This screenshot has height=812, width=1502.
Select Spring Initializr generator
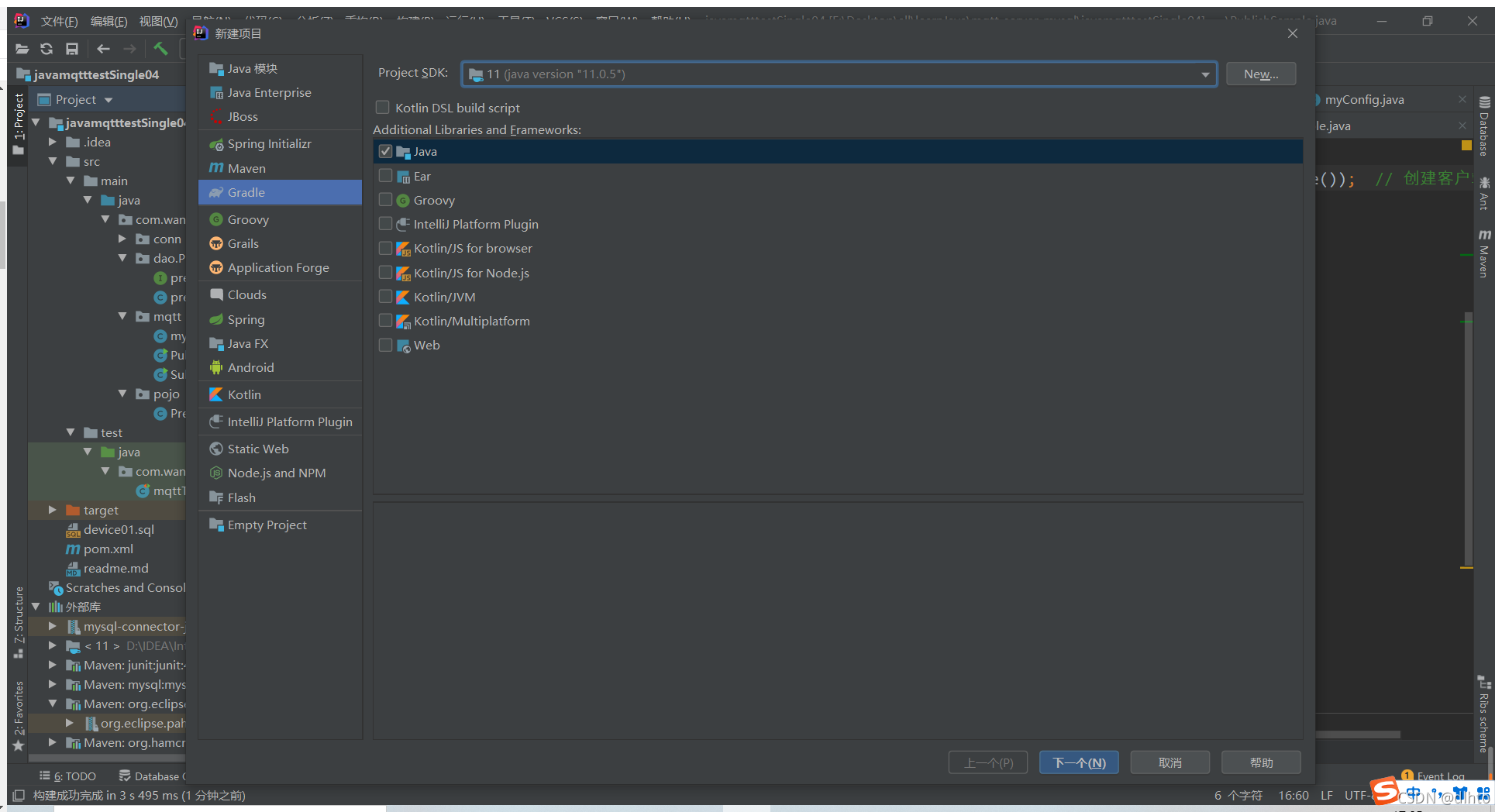[x=280, y=143]
